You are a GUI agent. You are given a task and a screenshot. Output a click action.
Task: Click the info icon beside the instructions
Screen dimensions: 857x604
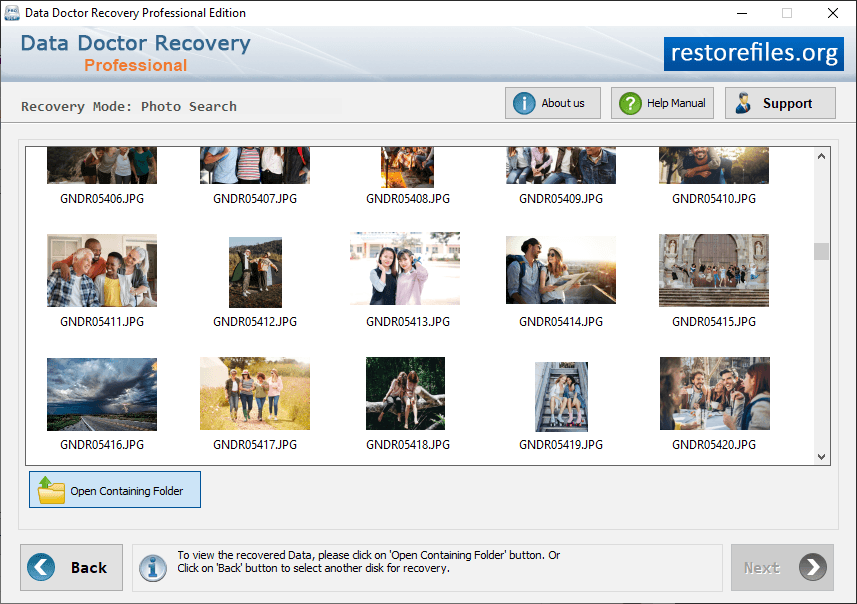152,568
